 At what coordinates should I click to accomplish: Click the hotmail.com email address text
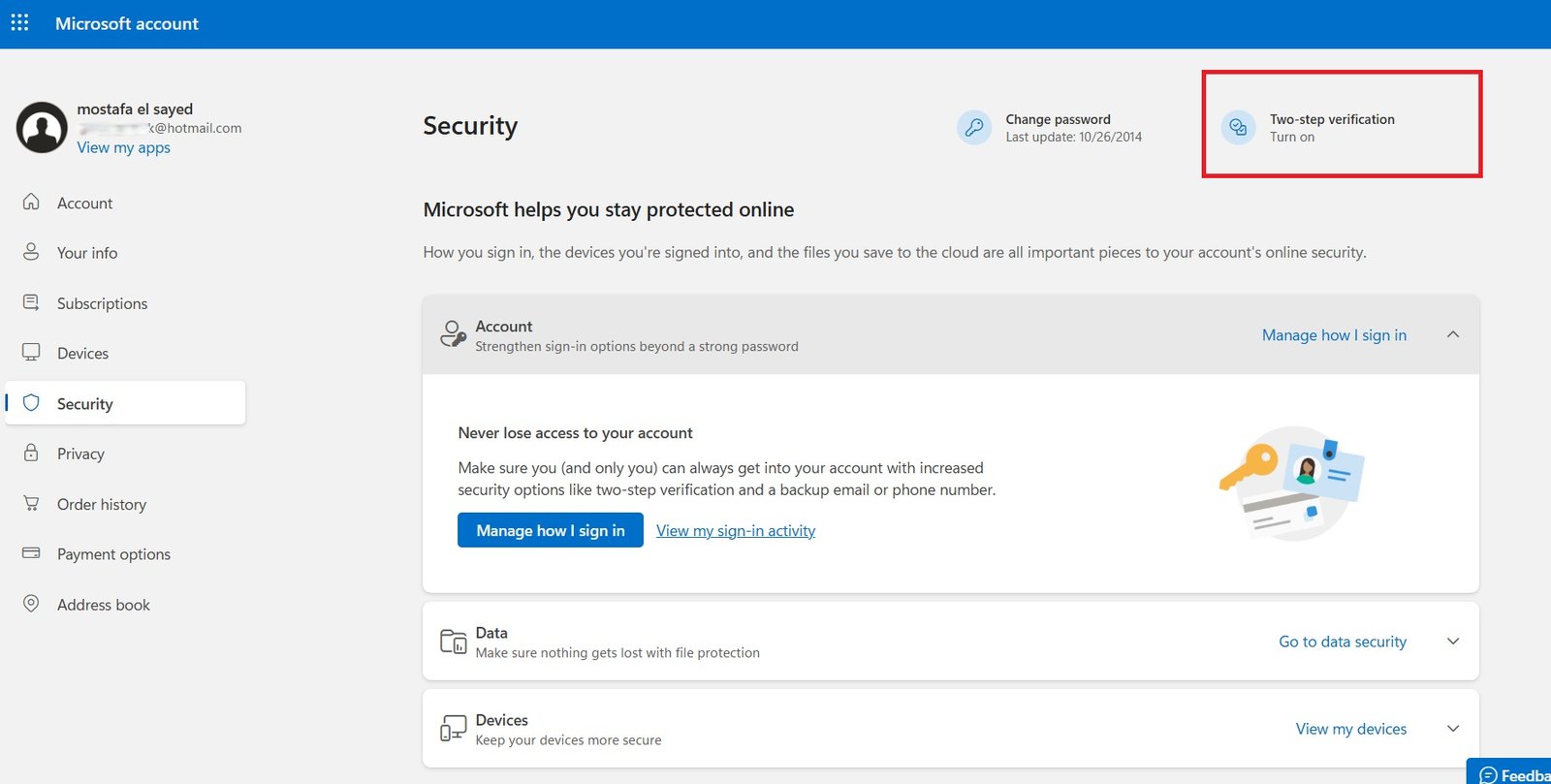160,128
